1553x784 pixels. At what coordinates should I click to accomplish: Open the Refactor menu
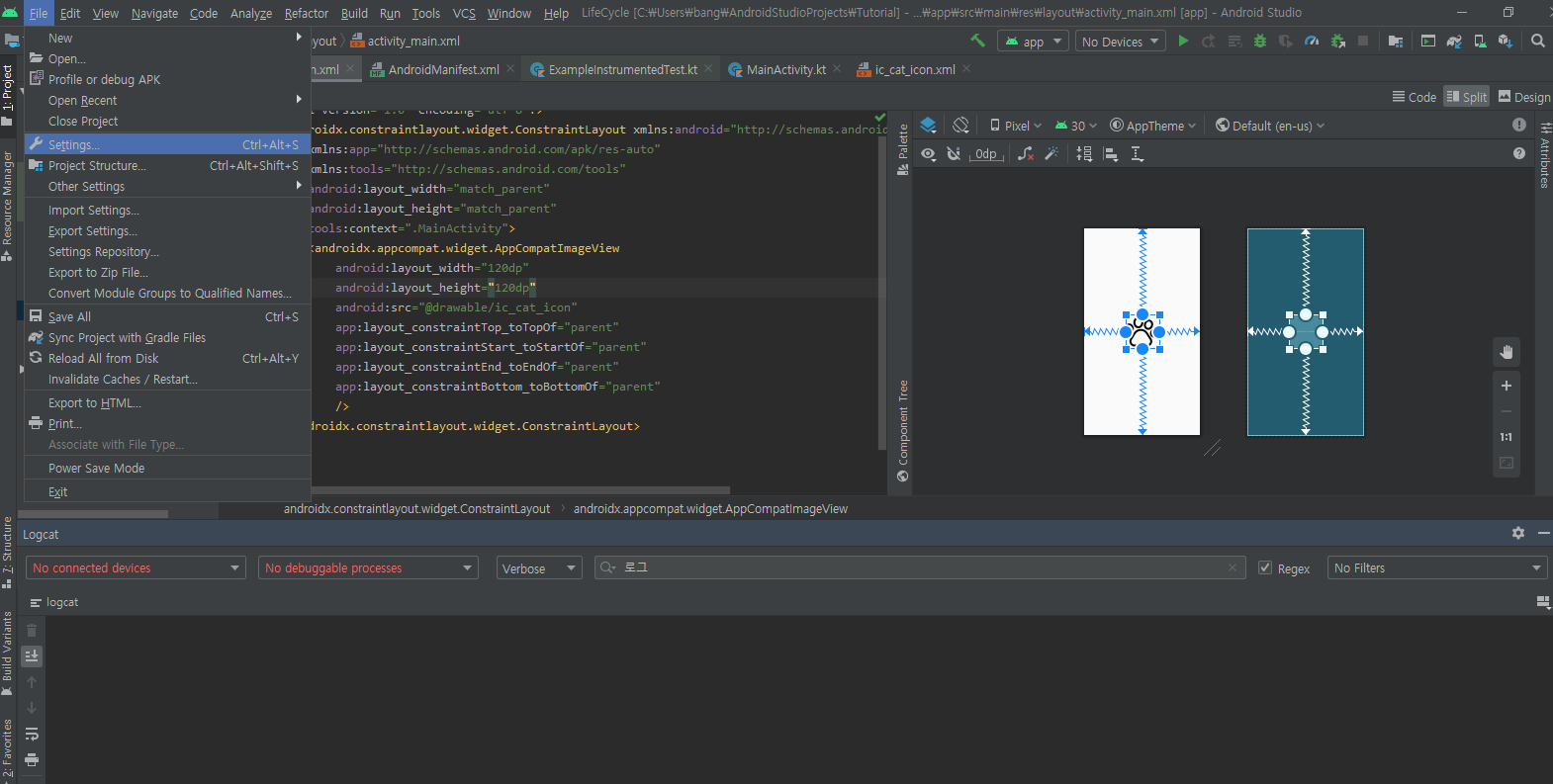pos(306,13)
